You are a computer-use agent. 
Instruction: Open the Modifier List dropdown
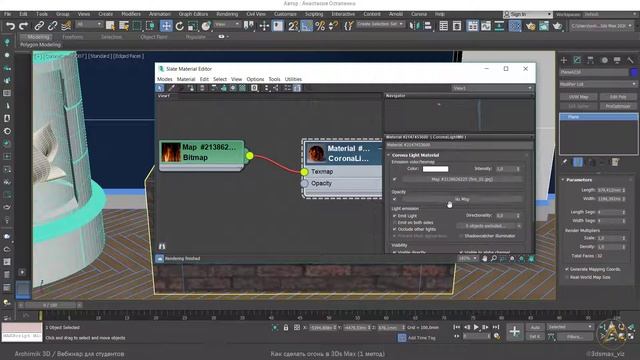[x=598, y=84]
